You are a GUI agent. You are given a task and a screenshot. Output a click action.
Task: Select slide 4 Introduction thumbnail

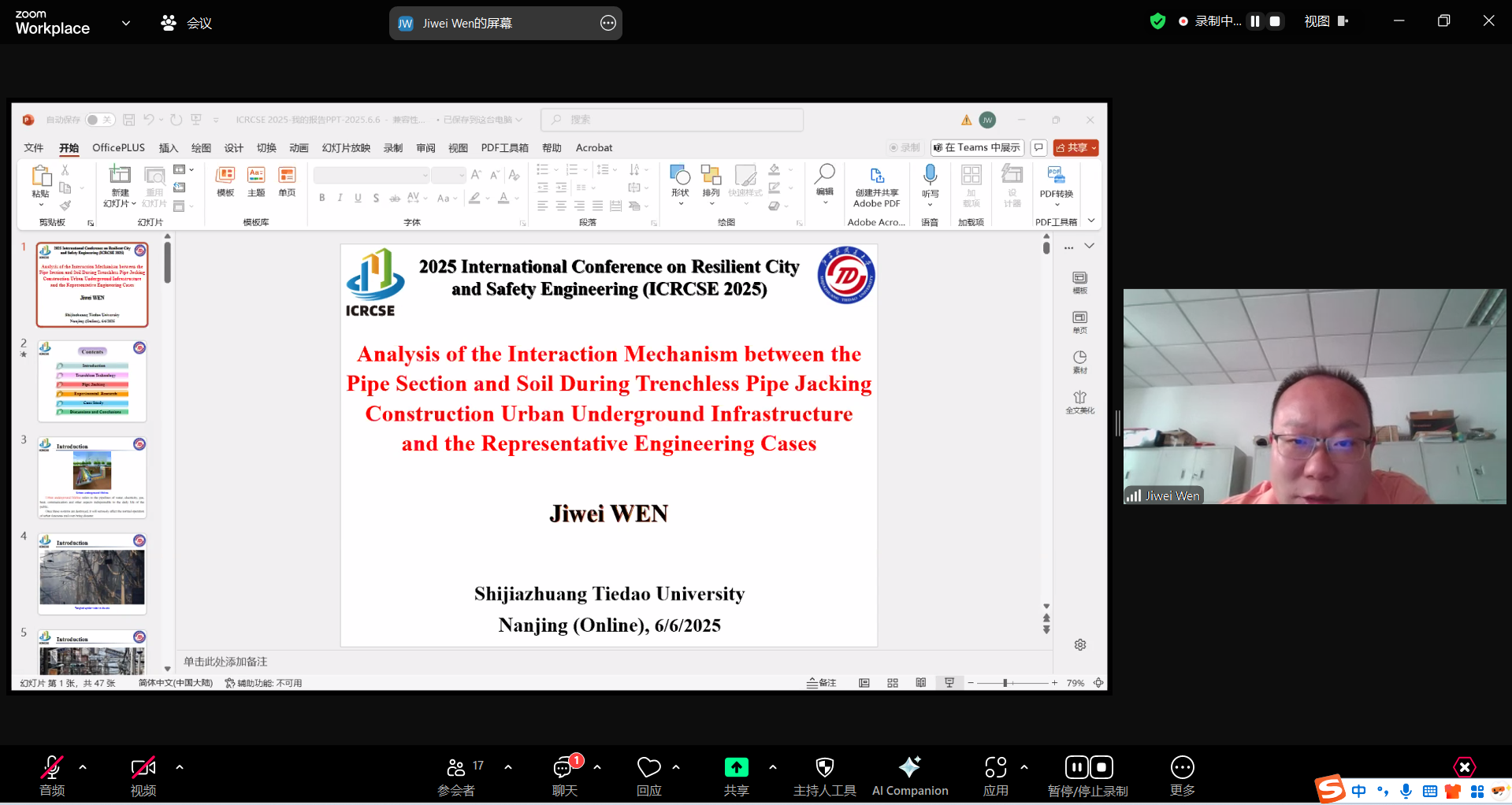click(x=92, y=574)
